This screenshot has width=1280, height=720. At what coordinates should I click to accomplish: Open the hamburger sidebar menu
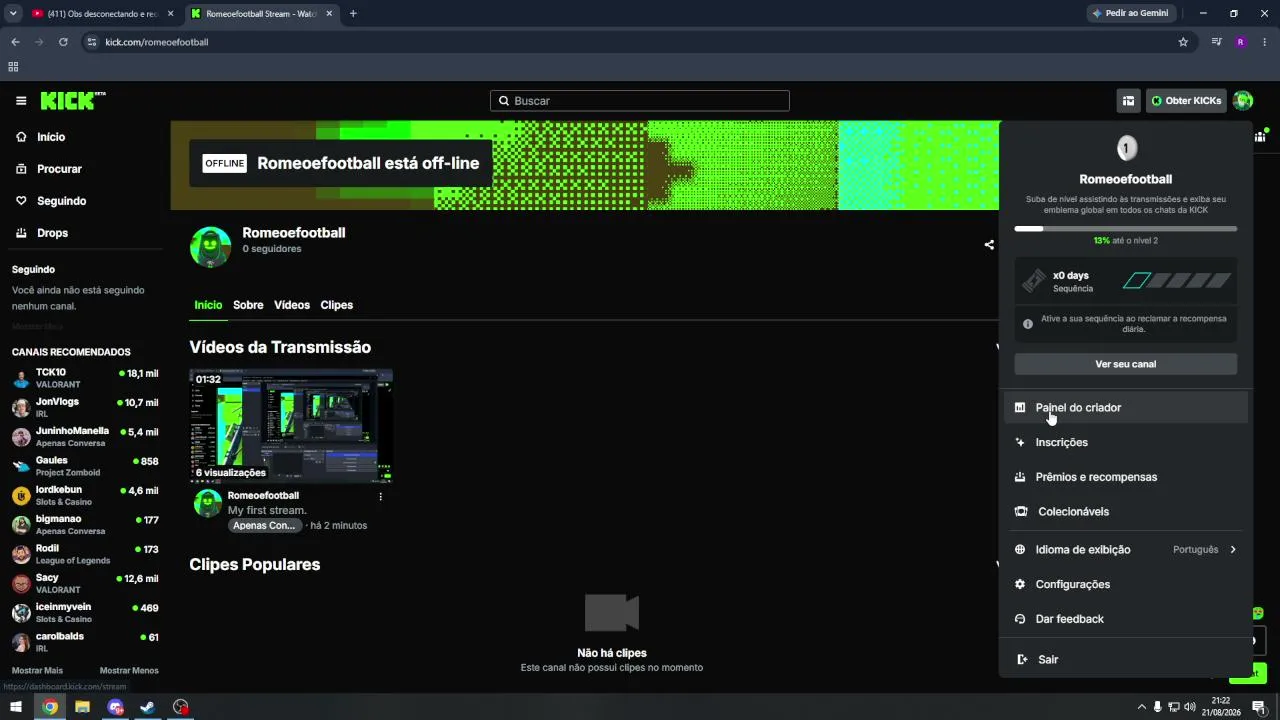(x=21, y=101)
